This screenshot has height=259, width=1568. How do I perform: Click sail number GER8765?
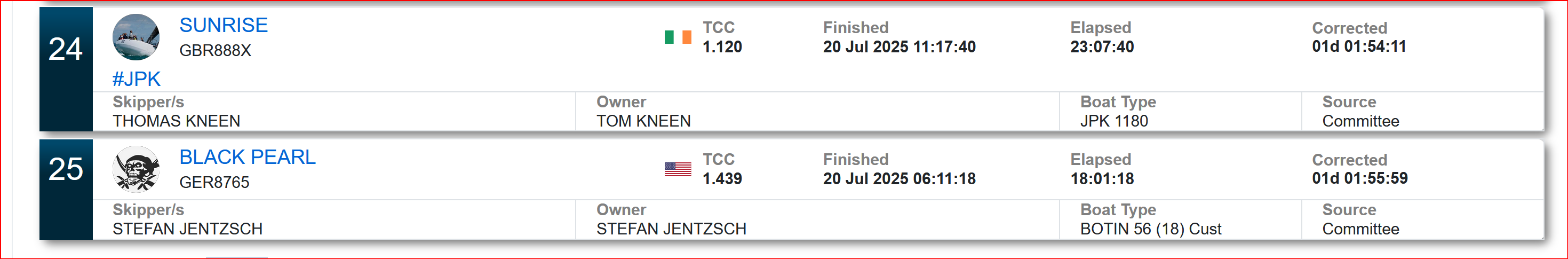(214, 182)
